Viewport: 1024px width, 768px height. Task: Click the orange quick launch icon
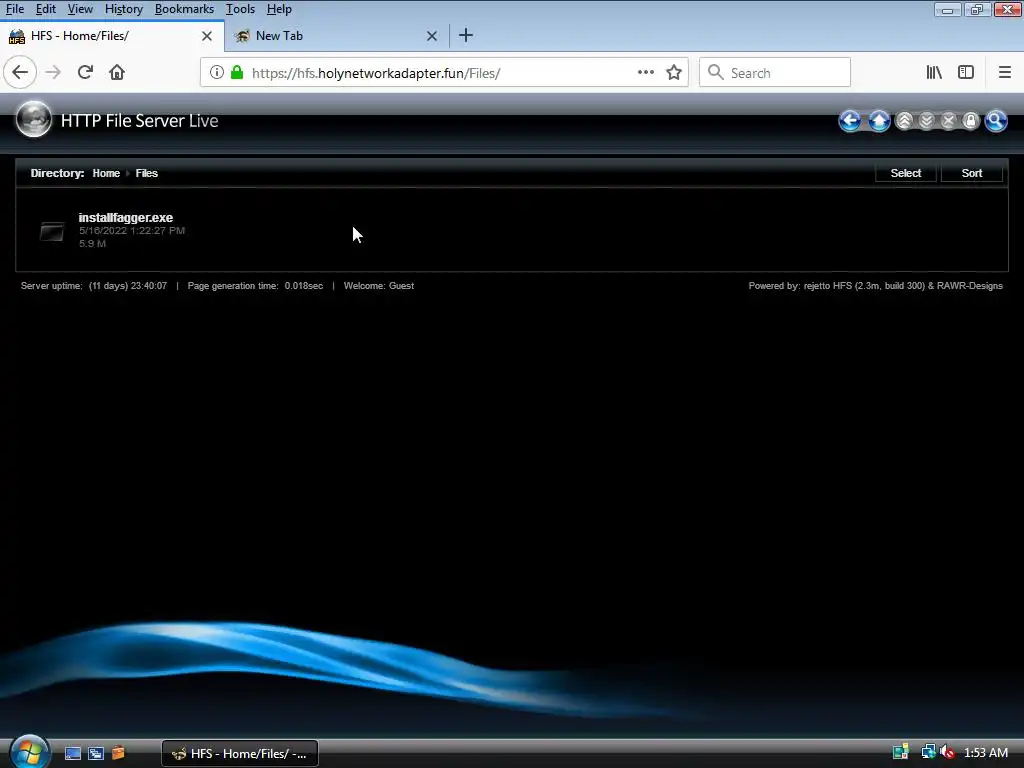(x=118, y=753)
